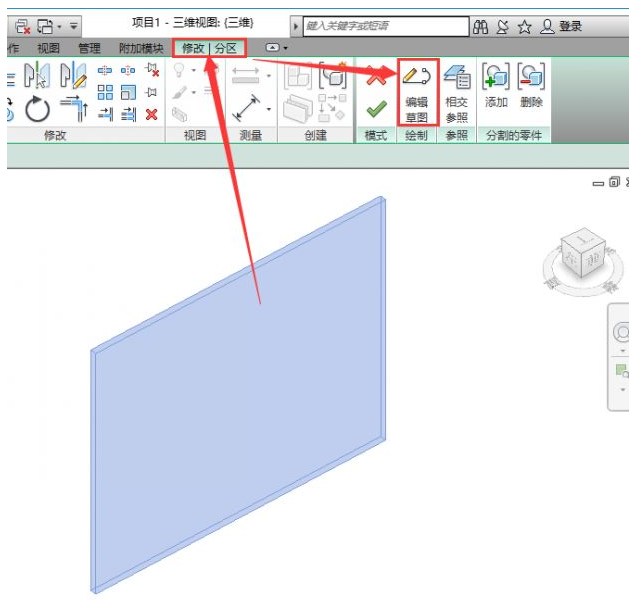The width and height of the screenshot is (635, 609).
Task: Select Trim/Extend Multiple Elements tool
Action: pos(128,115)
